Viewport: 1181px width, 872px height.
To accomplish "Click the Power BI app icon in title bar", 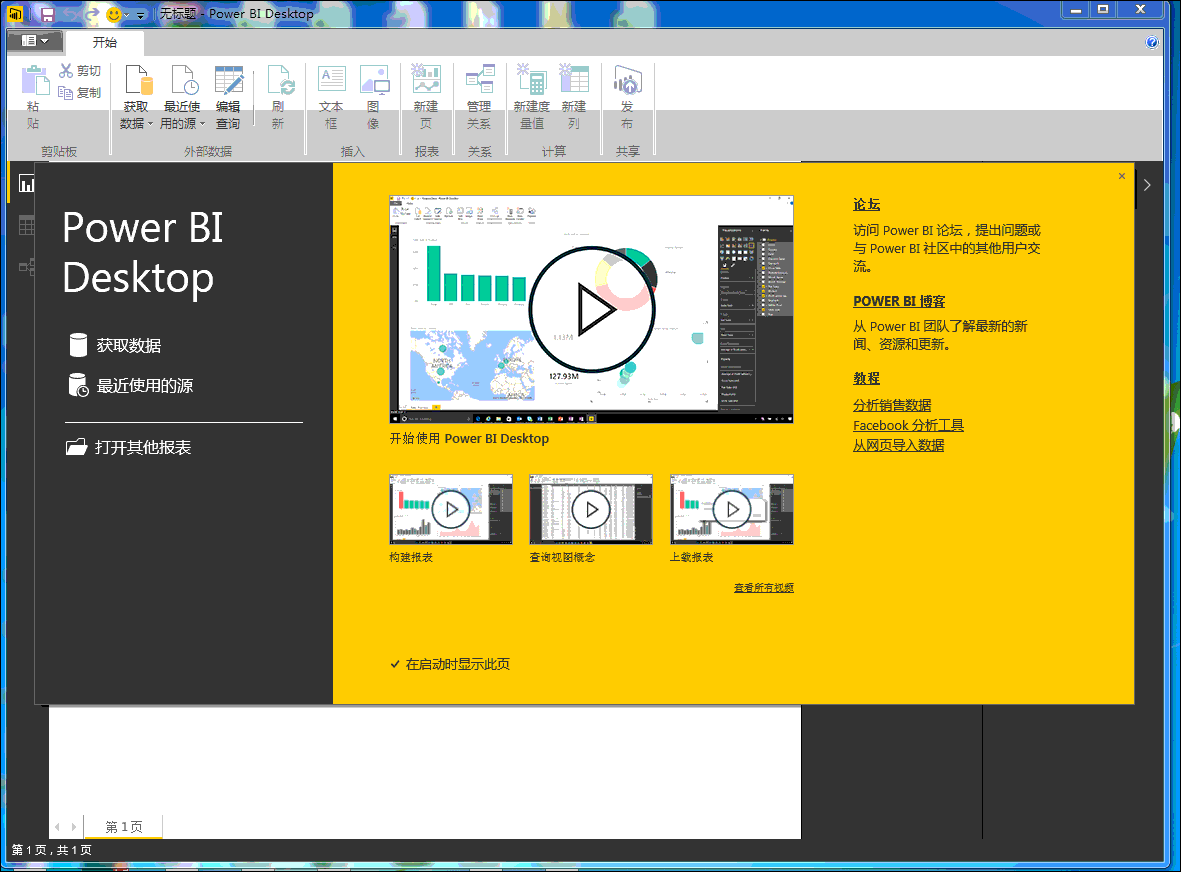I will [15, 14].
